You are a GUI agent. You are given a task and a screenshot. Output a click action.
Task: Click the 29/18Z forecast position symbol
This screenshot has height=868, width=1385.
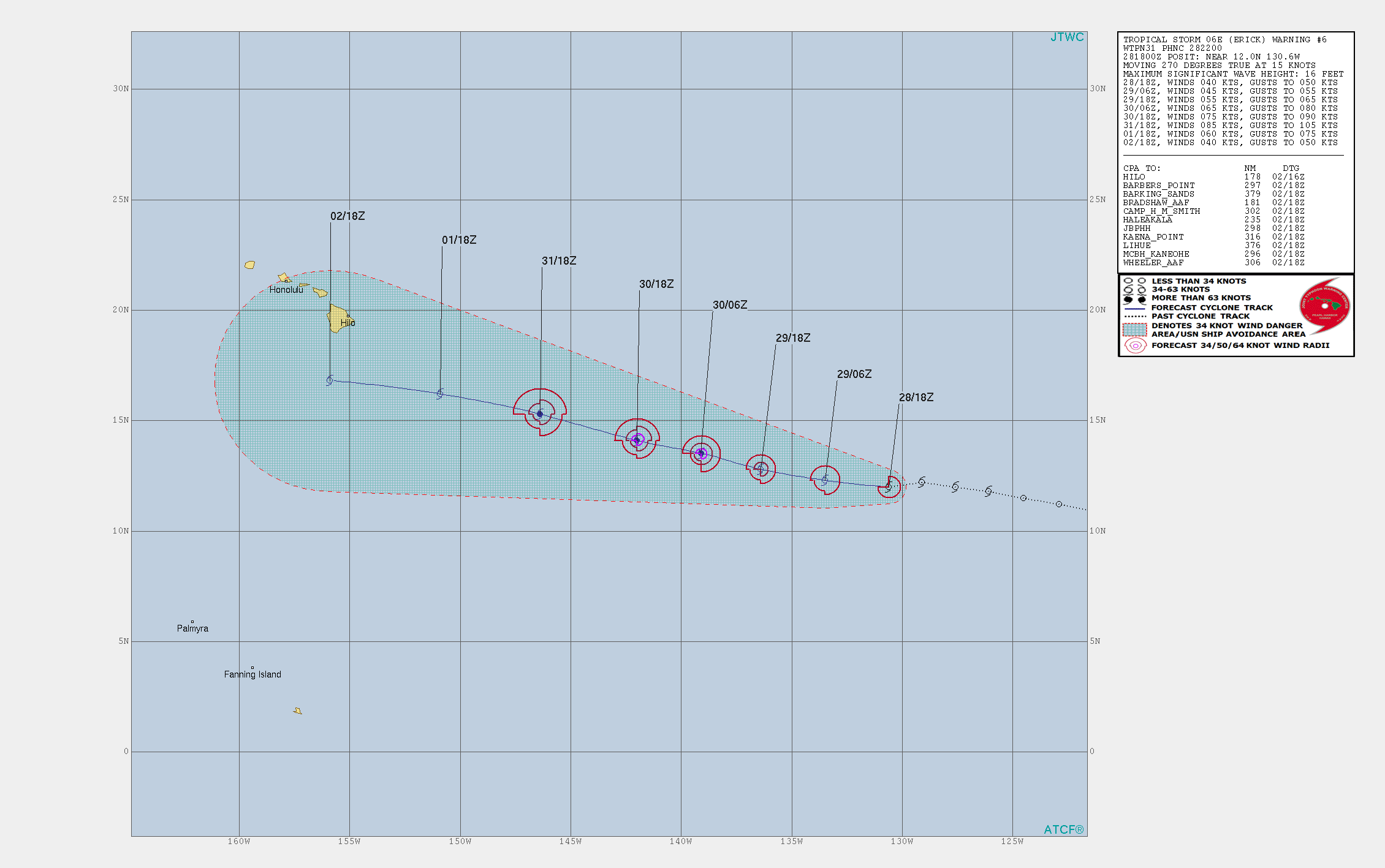(761, 469)
